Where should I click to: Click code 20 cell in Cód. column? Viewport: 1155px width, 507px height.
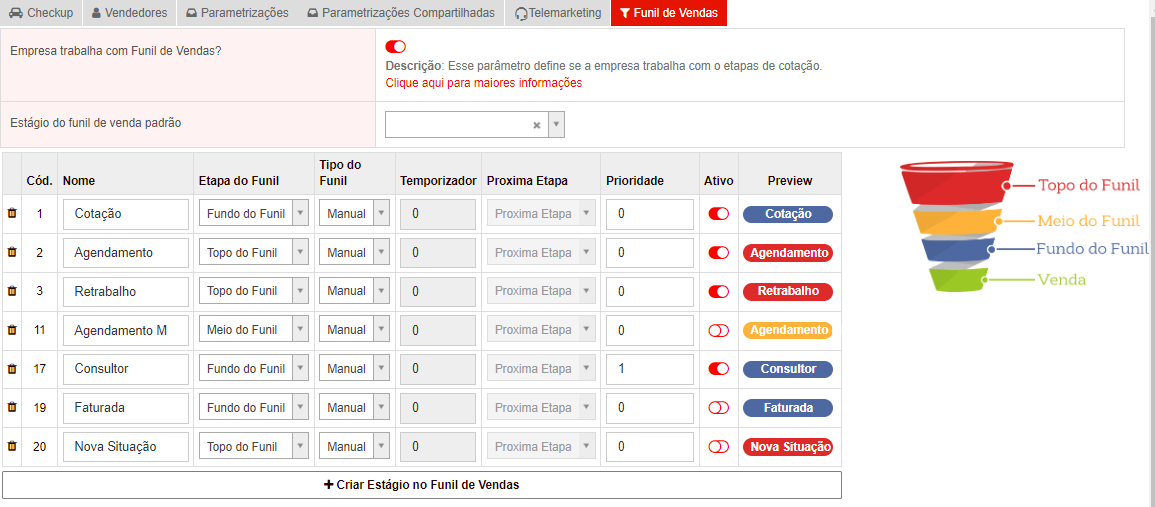(x=40, y=446)
